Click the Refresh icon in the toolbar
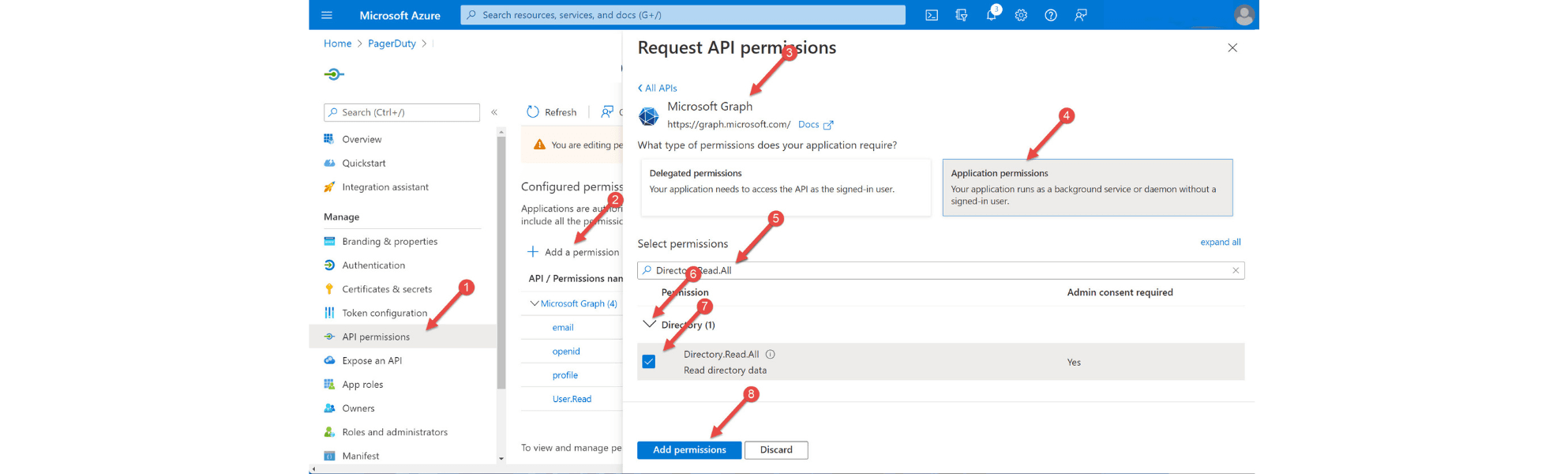The height and width of the screenshot is (474, 1568). [533, 112]
